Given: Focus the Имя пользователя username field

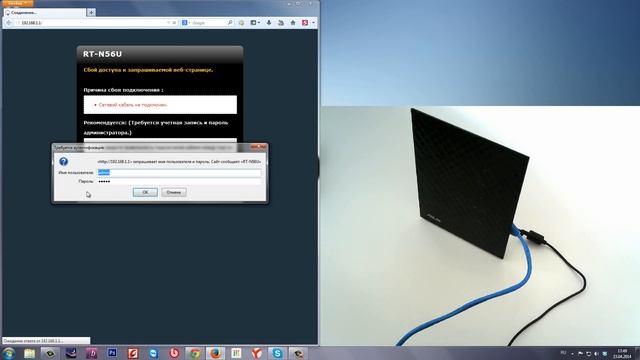Looking at the screenshot, I should [179, 173].
